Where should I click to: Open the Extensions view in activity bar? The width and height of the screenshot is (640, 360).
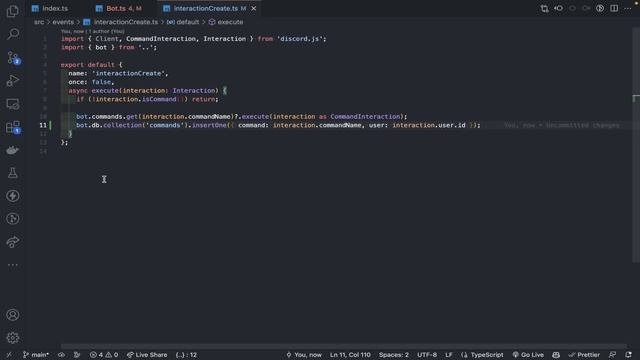(x=13, y=127)
